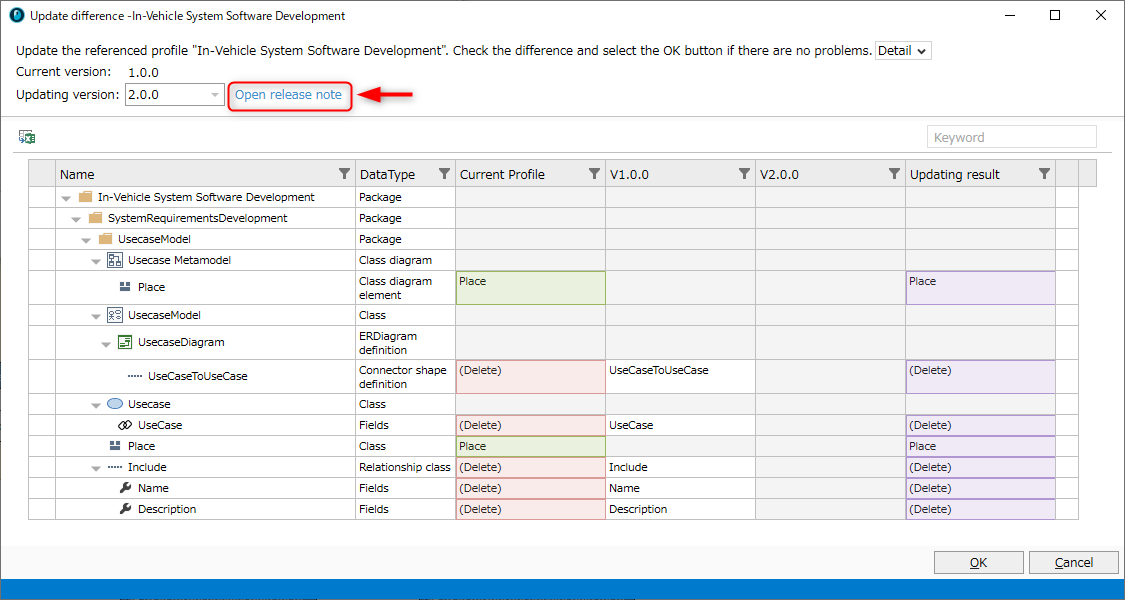The image size is (1125, 600).
Task: Open the Updating version 2.0.0 dropdown
Action: (175, 95)
